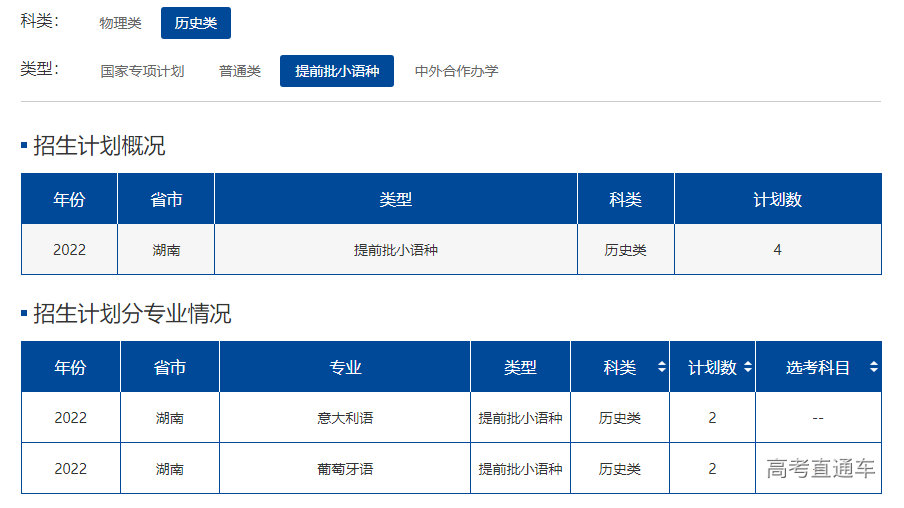Click the 葡萄牙语 major cell
This screenshot has height=508, width=904.
pos(345,469)
